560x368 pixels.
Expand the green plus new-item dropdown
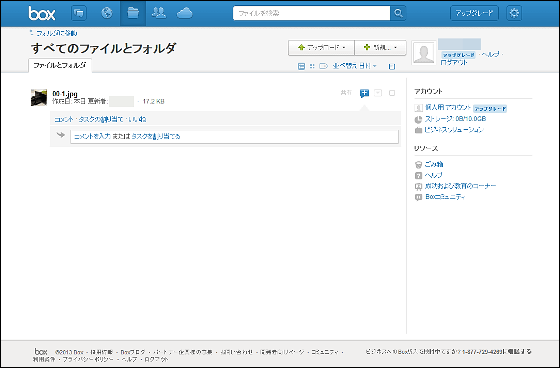tap(381, 48)
